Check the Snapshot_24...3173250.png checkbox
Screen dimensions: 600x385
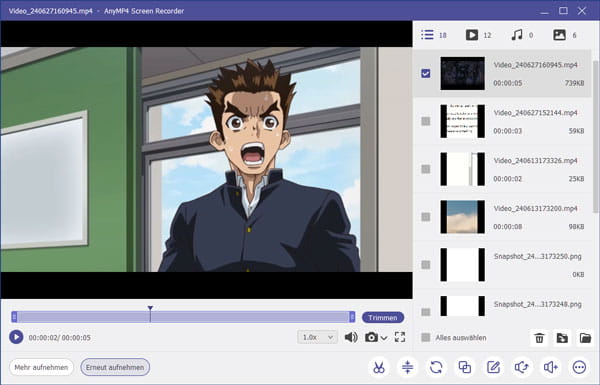(x=426, y=265)
